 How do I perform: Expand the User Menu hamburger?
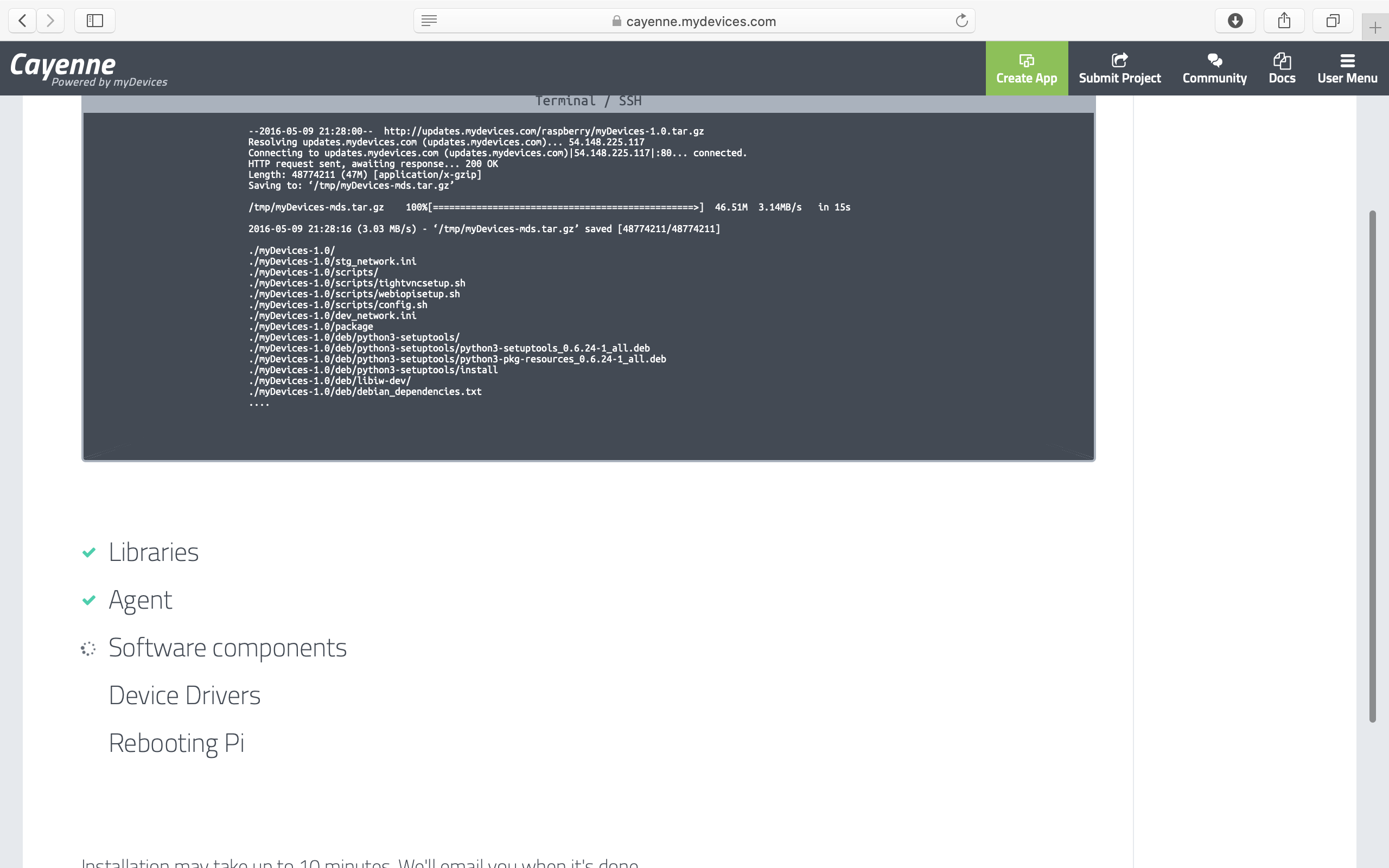(1347, 68)
